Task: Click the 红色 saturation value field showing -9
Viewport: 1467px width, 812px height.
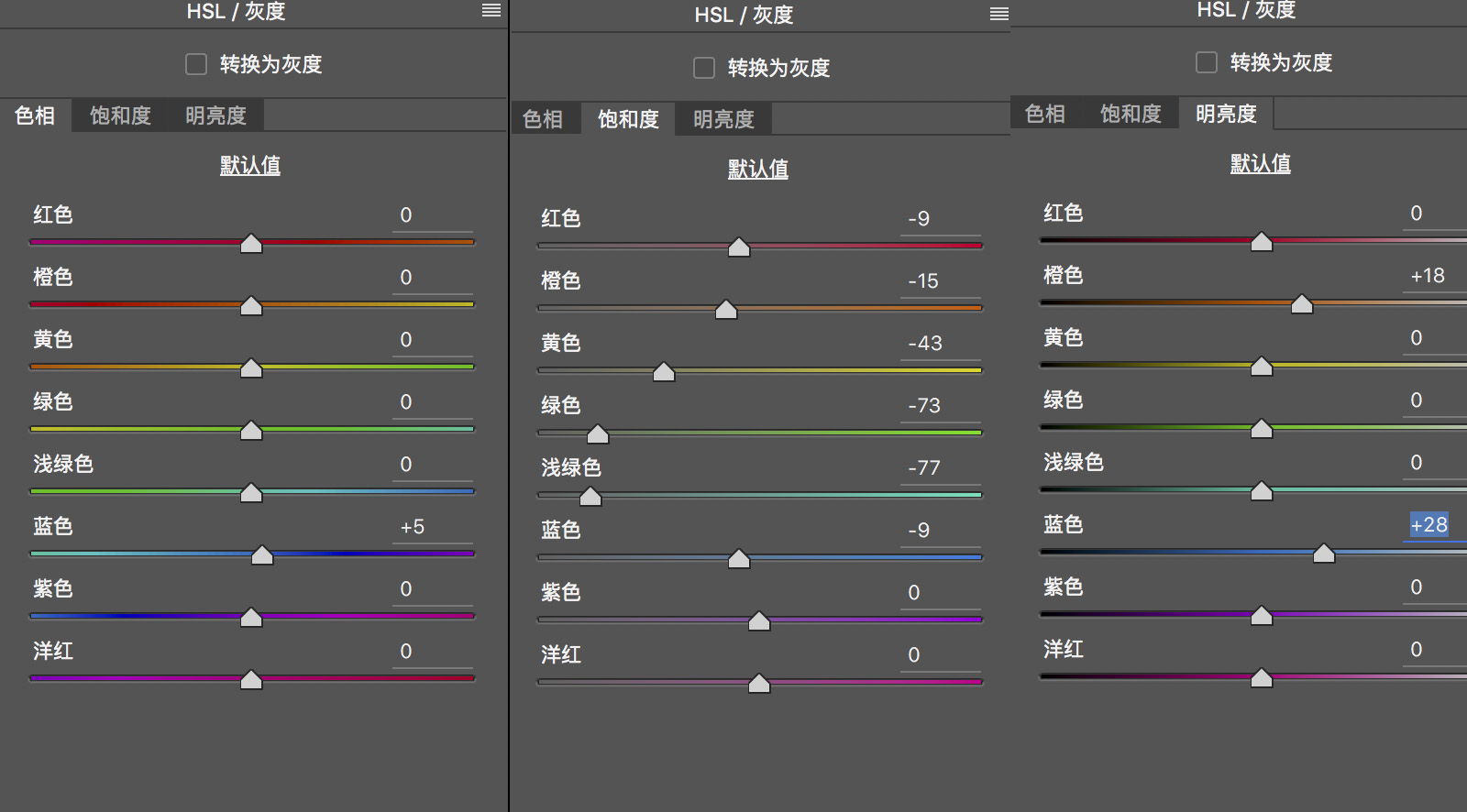Action: (941, 219)
